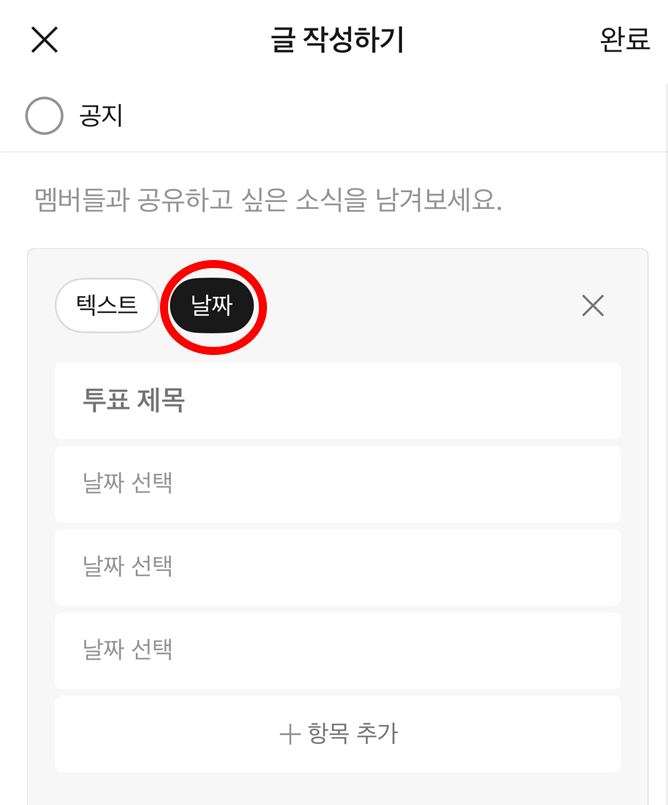Click the plus icon beside 항목 추가
The image size is (668, 805).
pyautogui.click(x=288, y=733)
